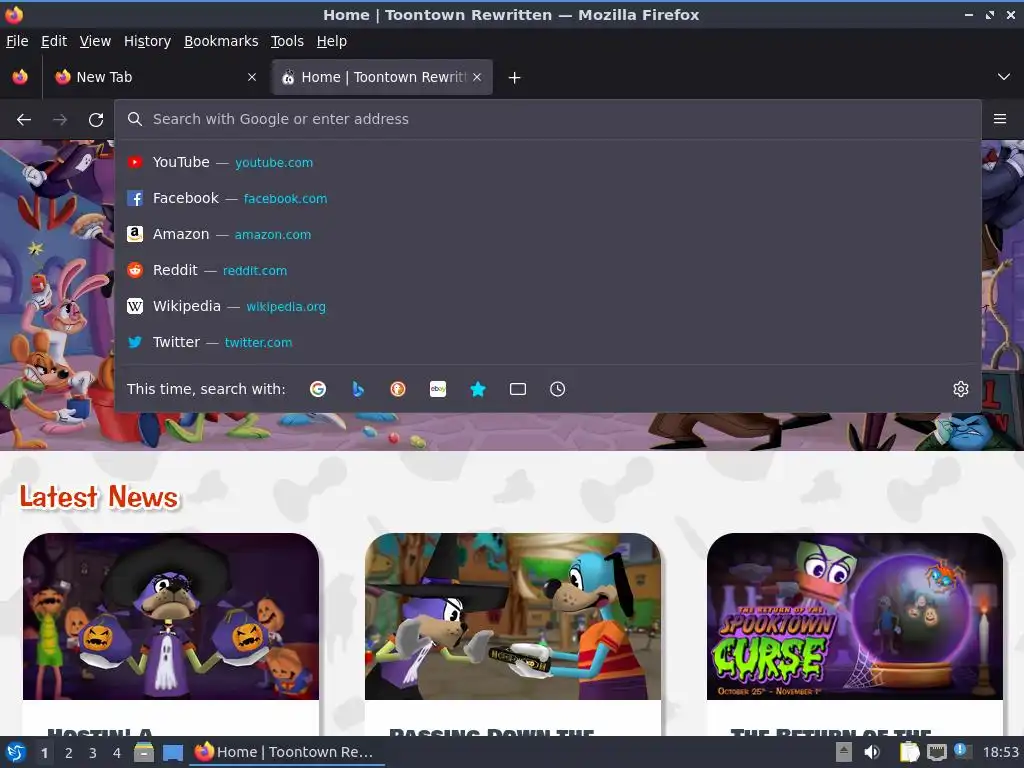Close the Toontown Rewritten tab

pos(477,77)
